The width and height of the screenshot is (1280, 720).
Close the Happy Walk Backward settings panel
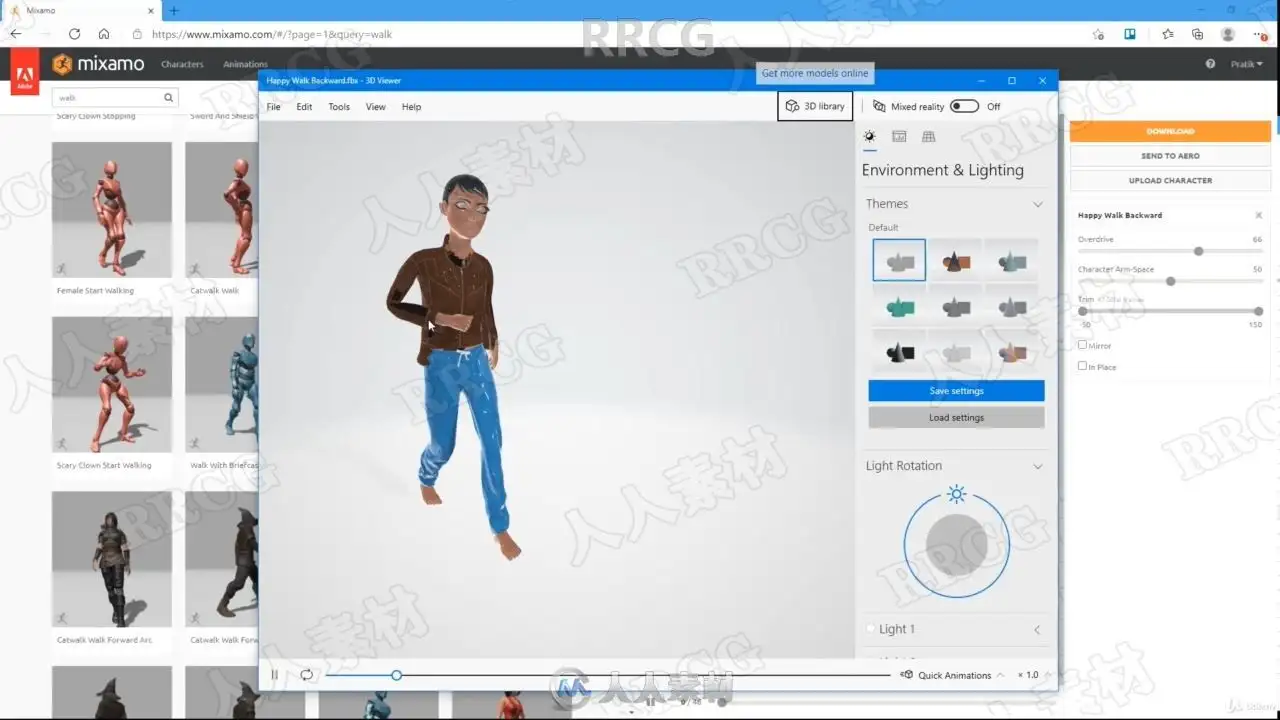[1258, 215]
